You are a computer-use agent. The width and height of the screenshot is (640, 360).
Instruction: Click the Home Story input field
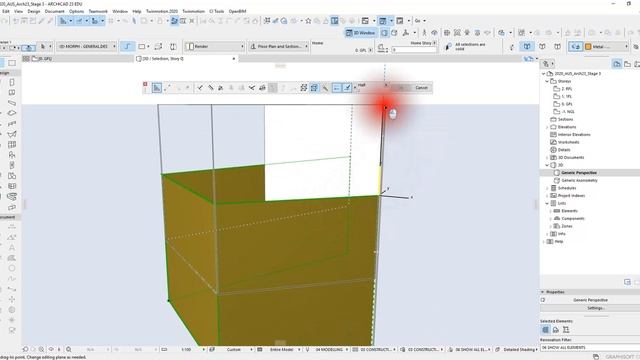point(413,49)
